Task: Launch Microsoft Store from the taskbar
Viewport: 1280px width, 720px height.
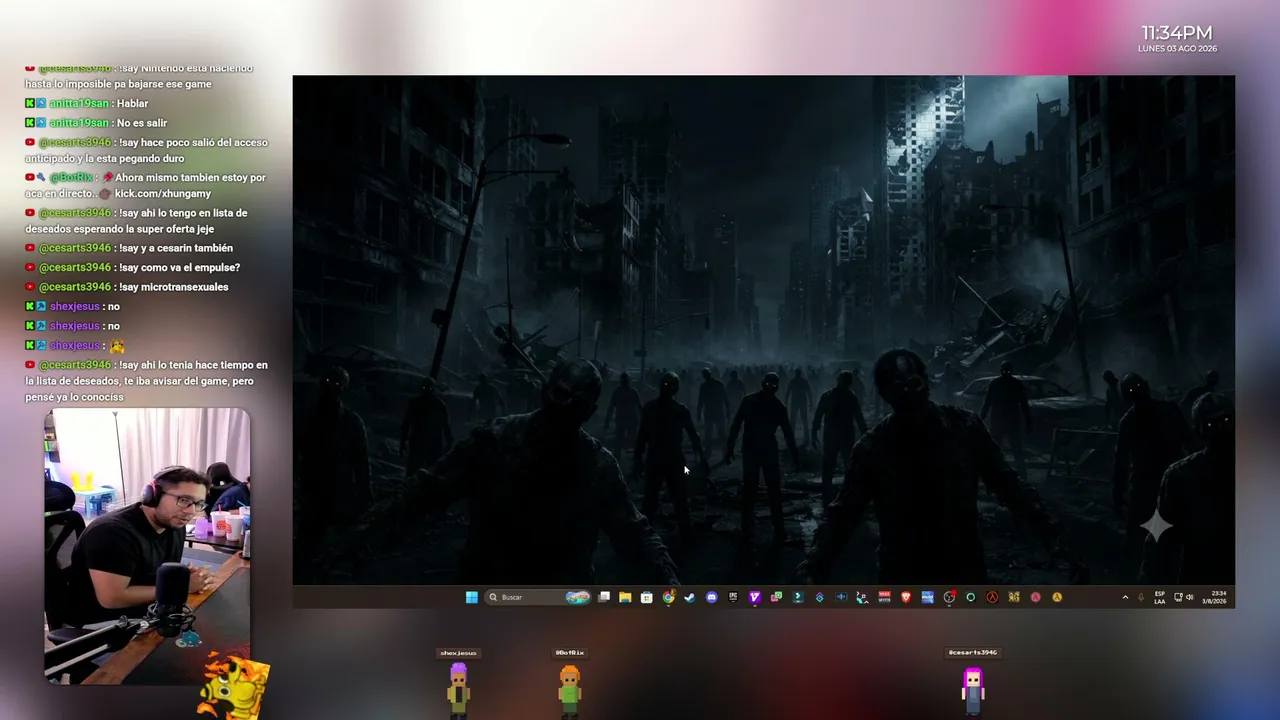Action: pyautogui.click(x=647, y=597)
